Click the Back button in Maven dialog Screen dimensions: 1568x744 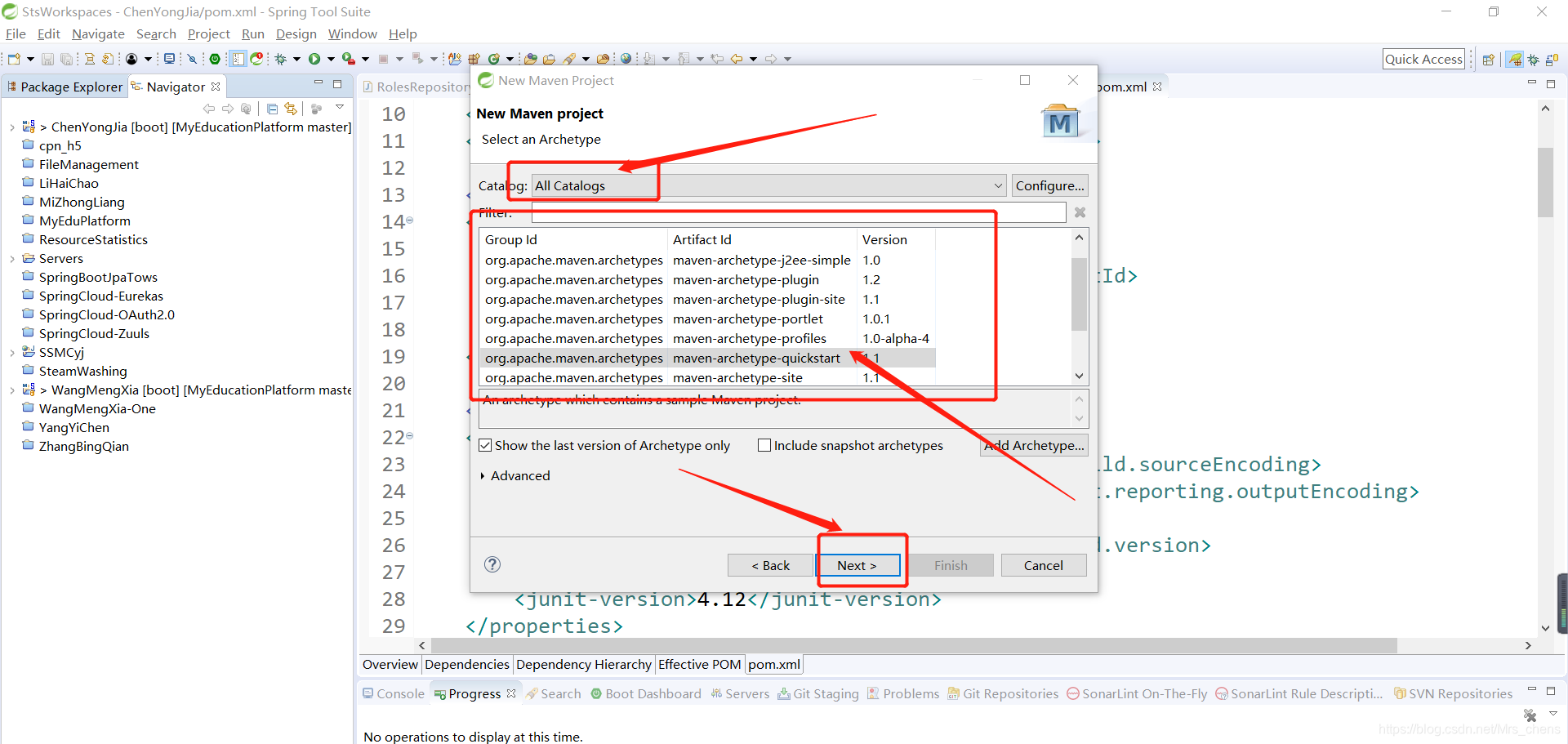tap(770, 565)
